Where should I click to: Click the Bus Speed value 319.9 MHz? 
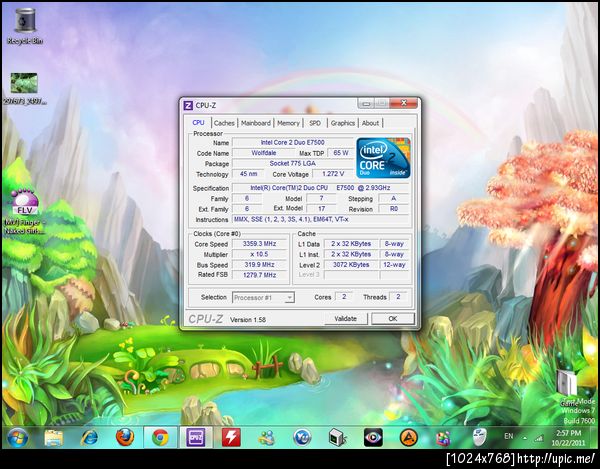[x=259, y=265]
